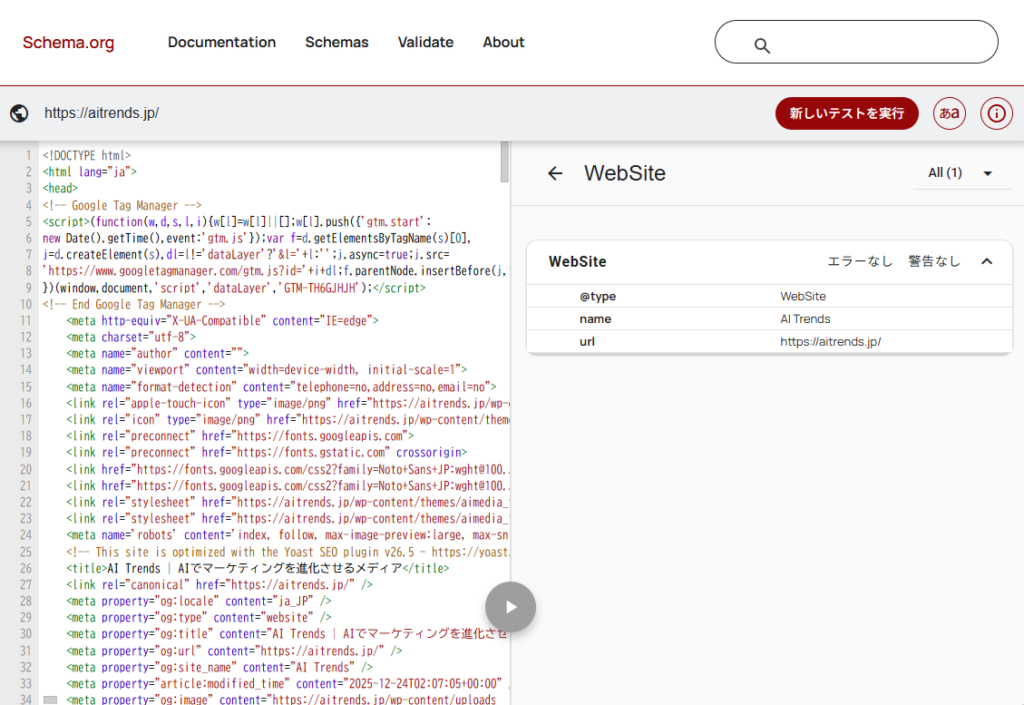Click the globe icon beside the URL
Image resolution: width=1024 pixels, height=705 pixels.
pos(19,113)
